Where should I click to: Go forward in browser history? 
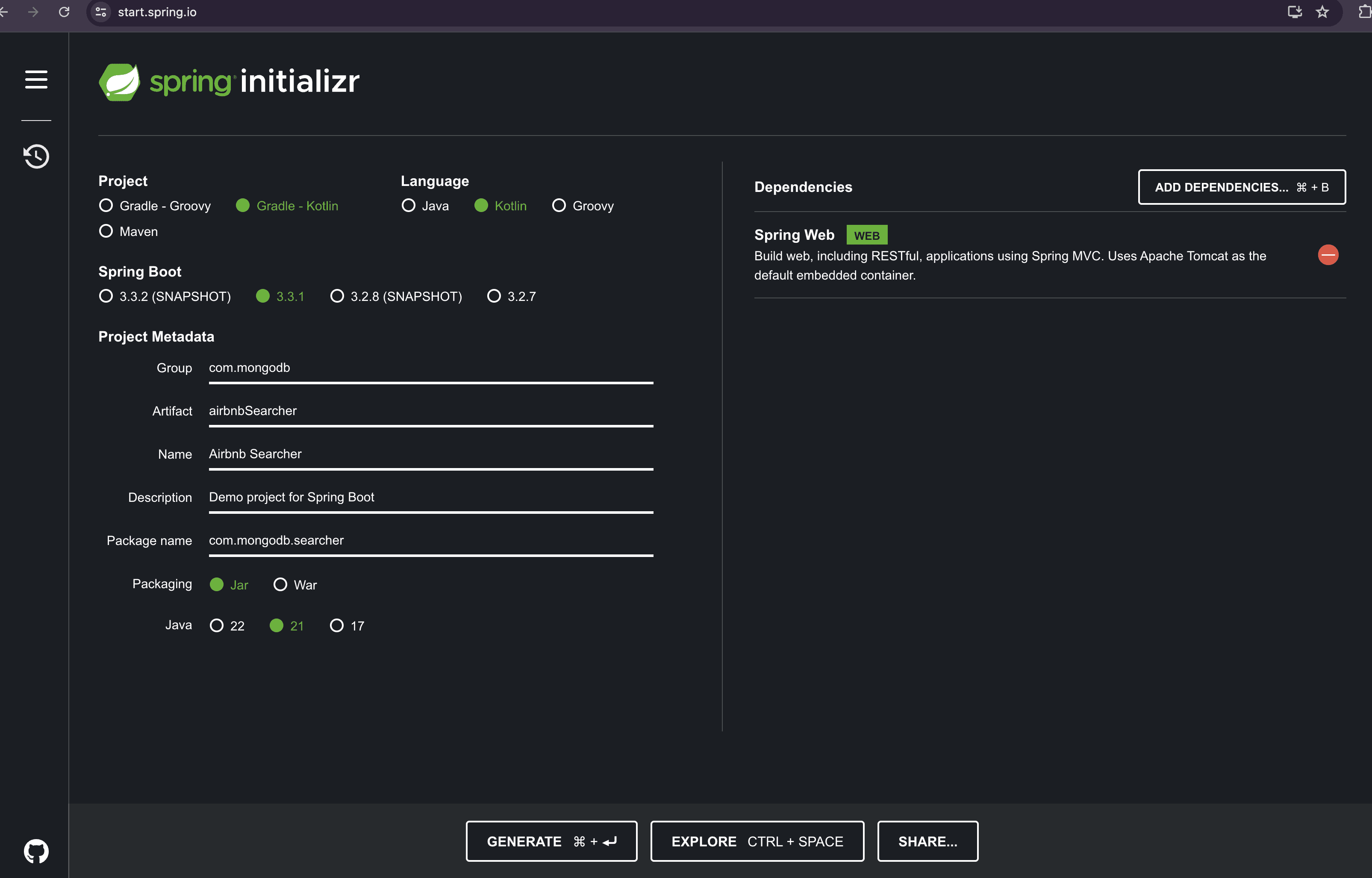click(33, 12)
